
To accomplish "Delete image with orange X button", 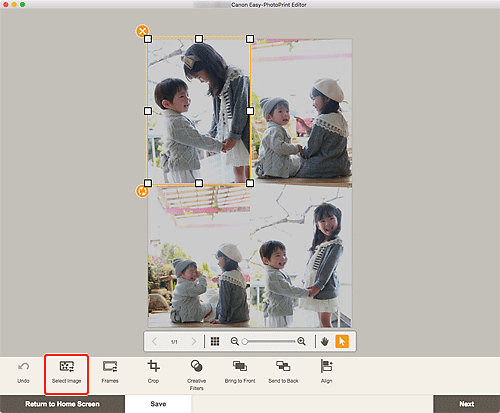I will point(142,31).
